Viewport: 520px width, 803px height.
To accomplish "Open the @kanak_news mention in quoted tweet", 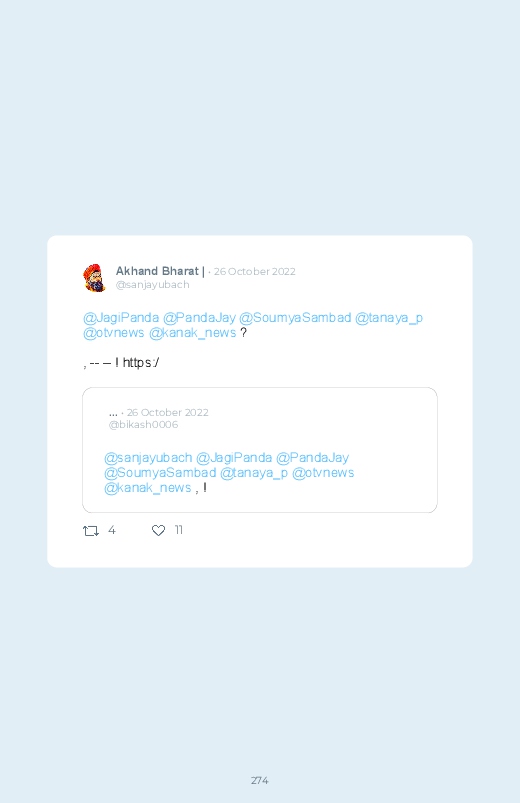I will point(148,488).
